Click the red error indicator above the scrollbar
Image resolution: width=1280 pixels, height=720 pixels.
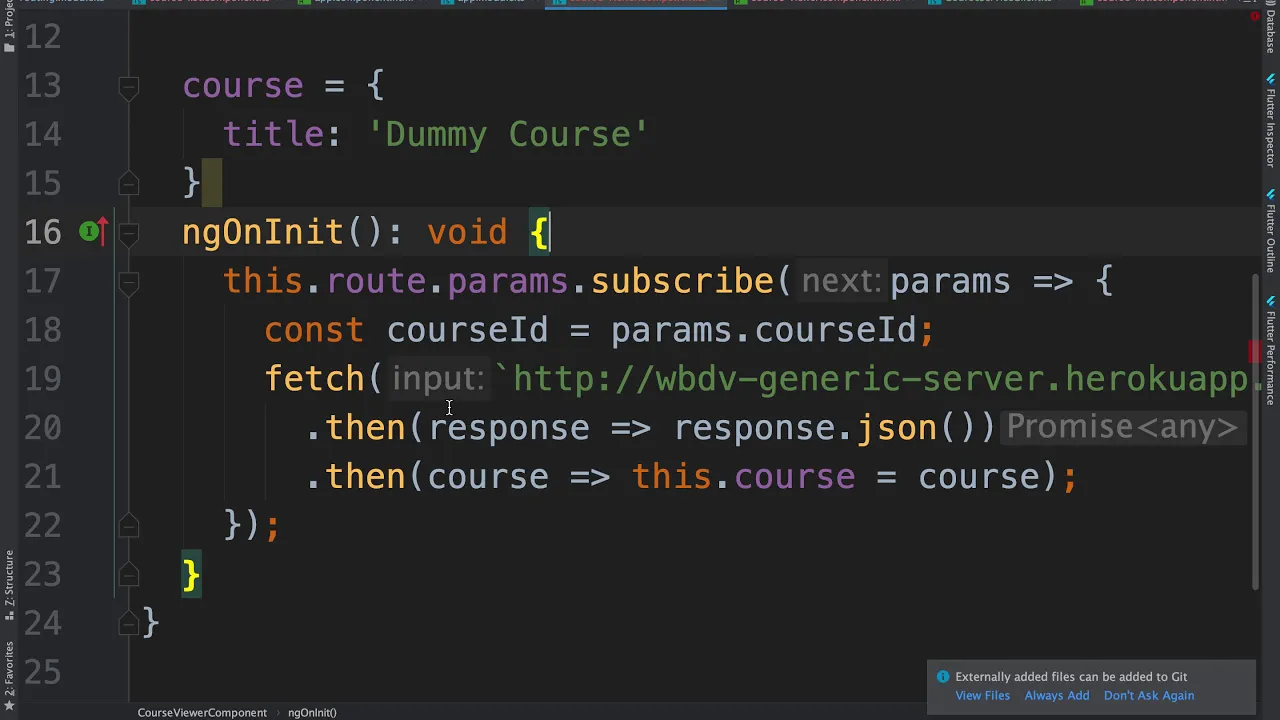coord(1255,16)
